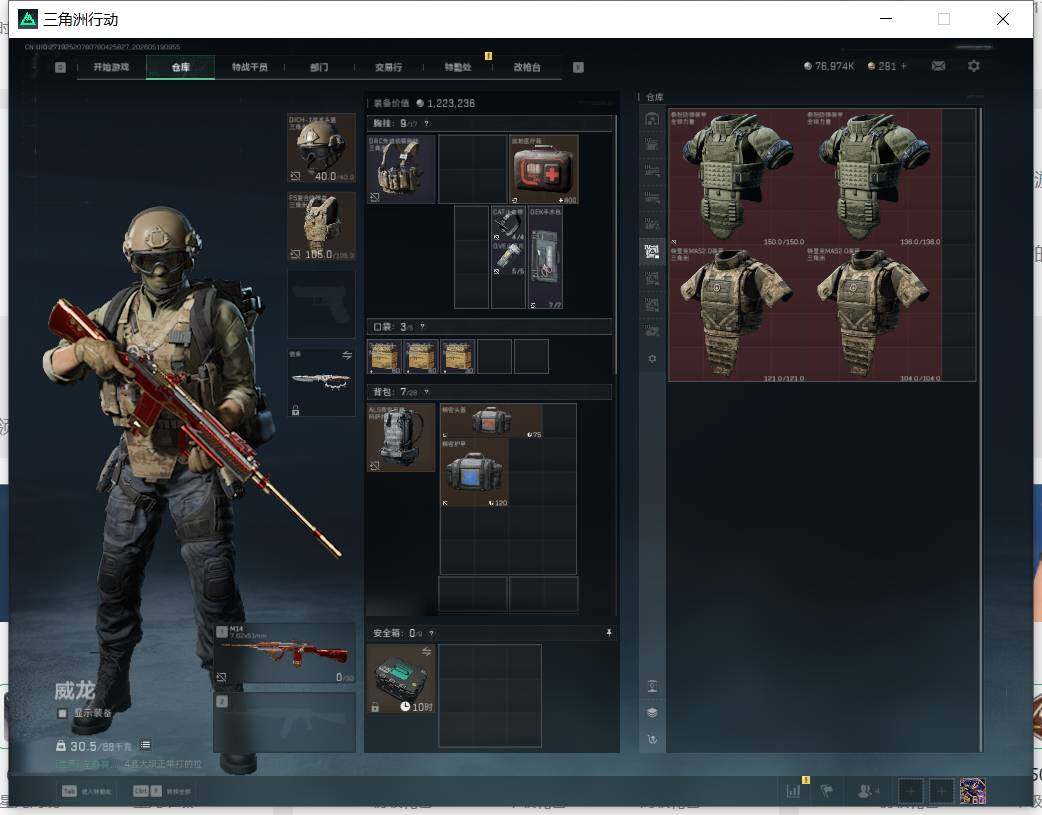1042x815 pixels.
Task: Open the weight details list icon
Action: (x=146, y=745)
